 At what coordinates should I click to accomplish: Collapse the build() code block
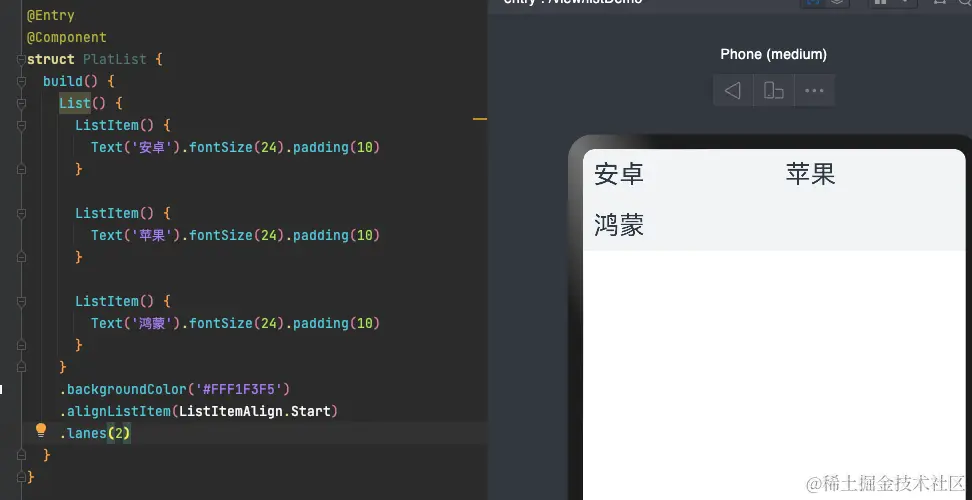(x=21, y=81)
